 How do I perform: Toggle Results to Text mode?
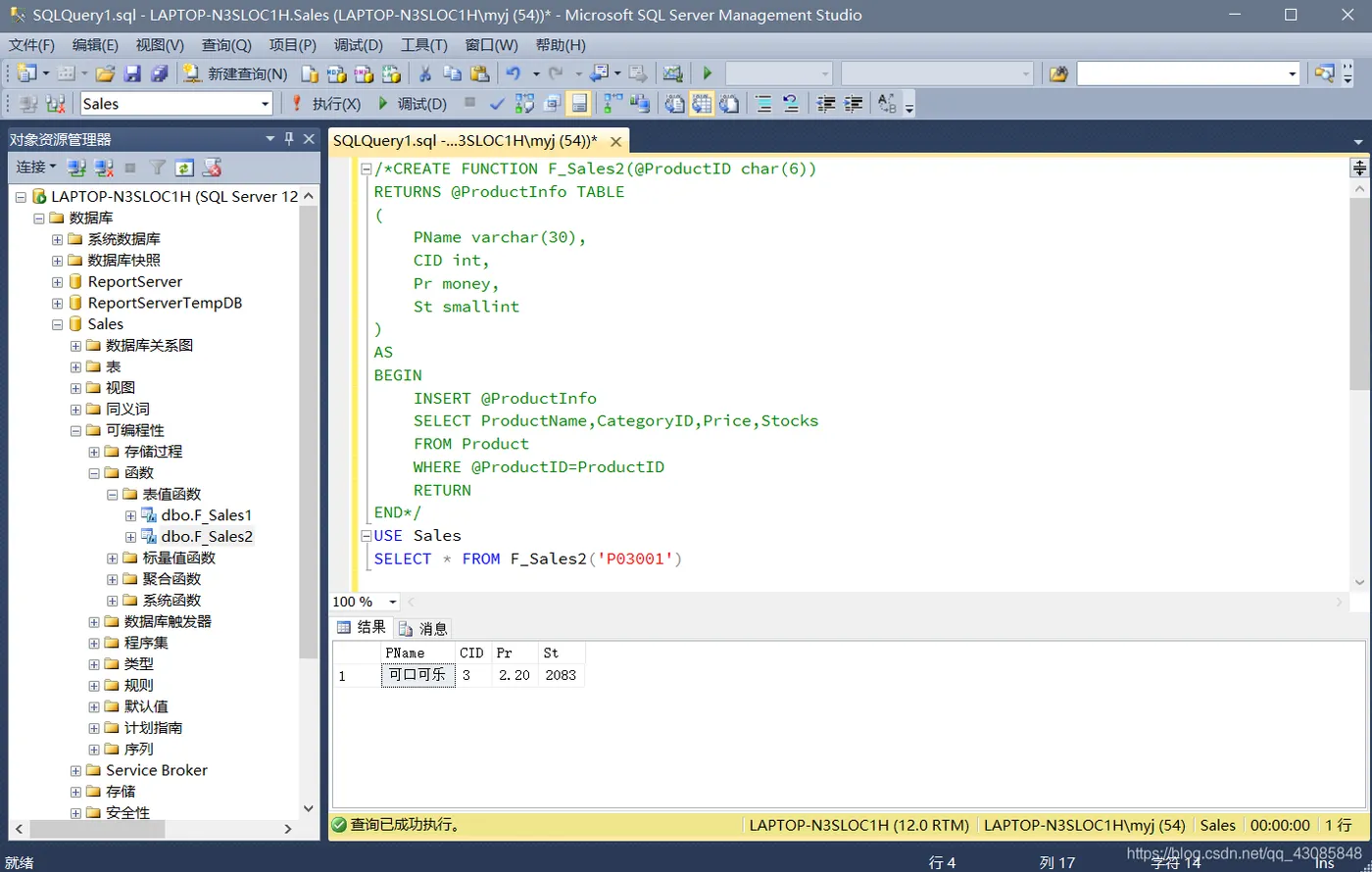click(674, 104)
